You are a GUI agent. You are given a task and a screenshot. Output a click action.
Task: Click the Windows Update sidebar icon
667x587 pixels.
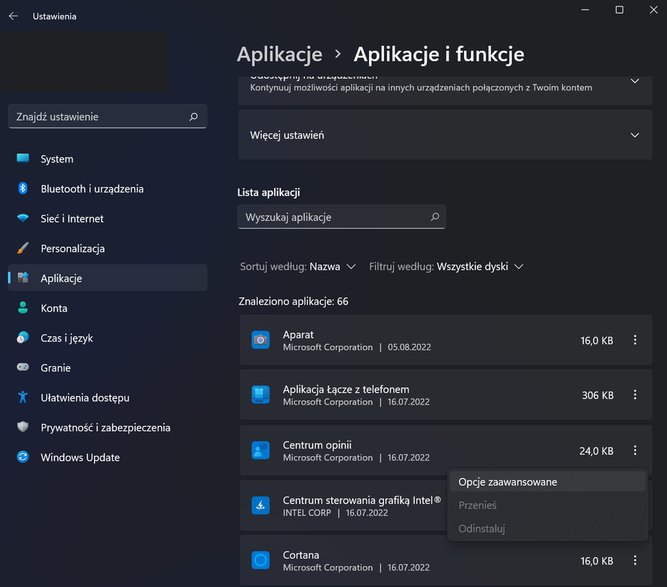(23, 457)
